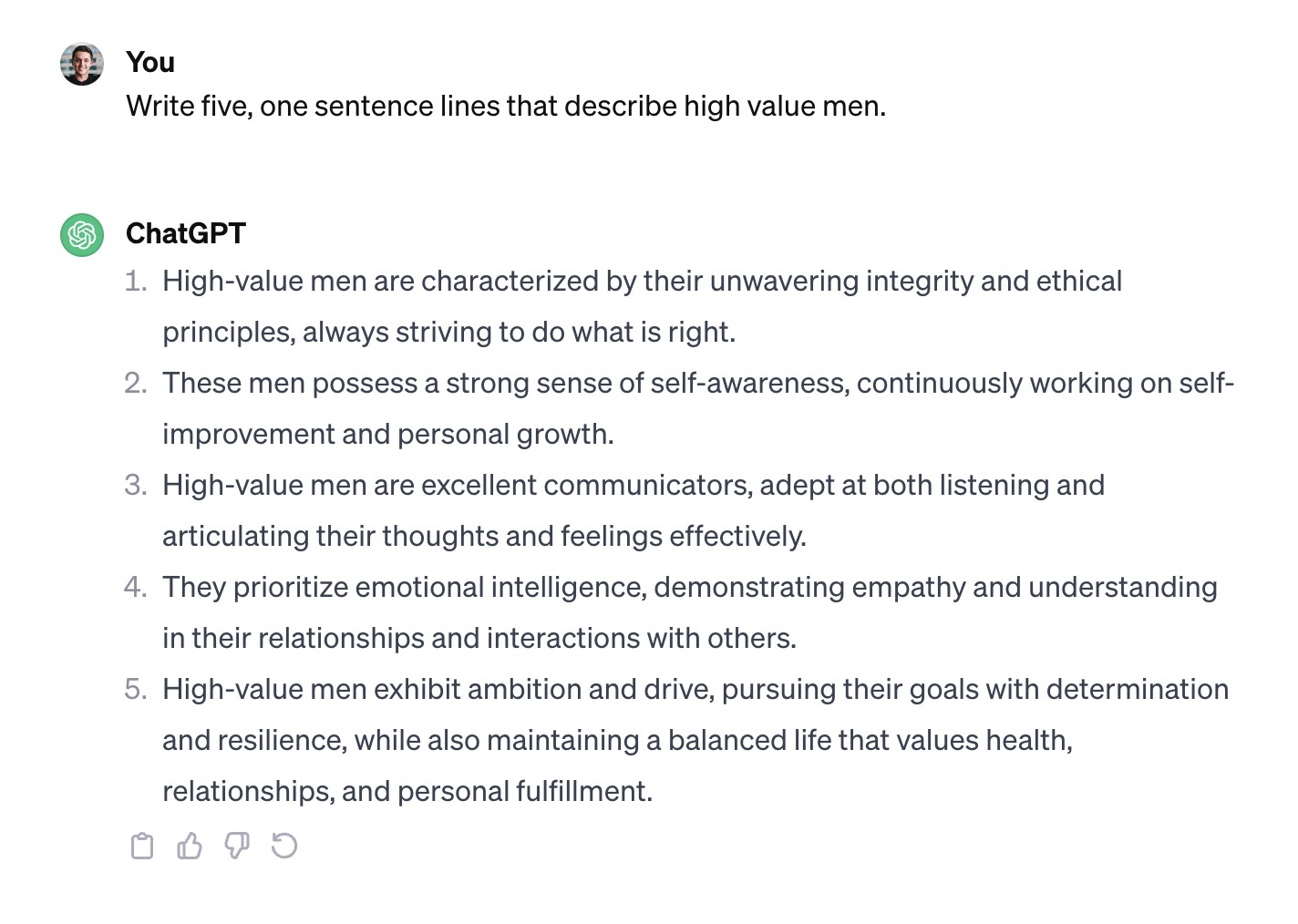The height and width of the screenshot is (924, 1298).
Task: Click the line "improvement and personal growth"
Action: [388, 434]
